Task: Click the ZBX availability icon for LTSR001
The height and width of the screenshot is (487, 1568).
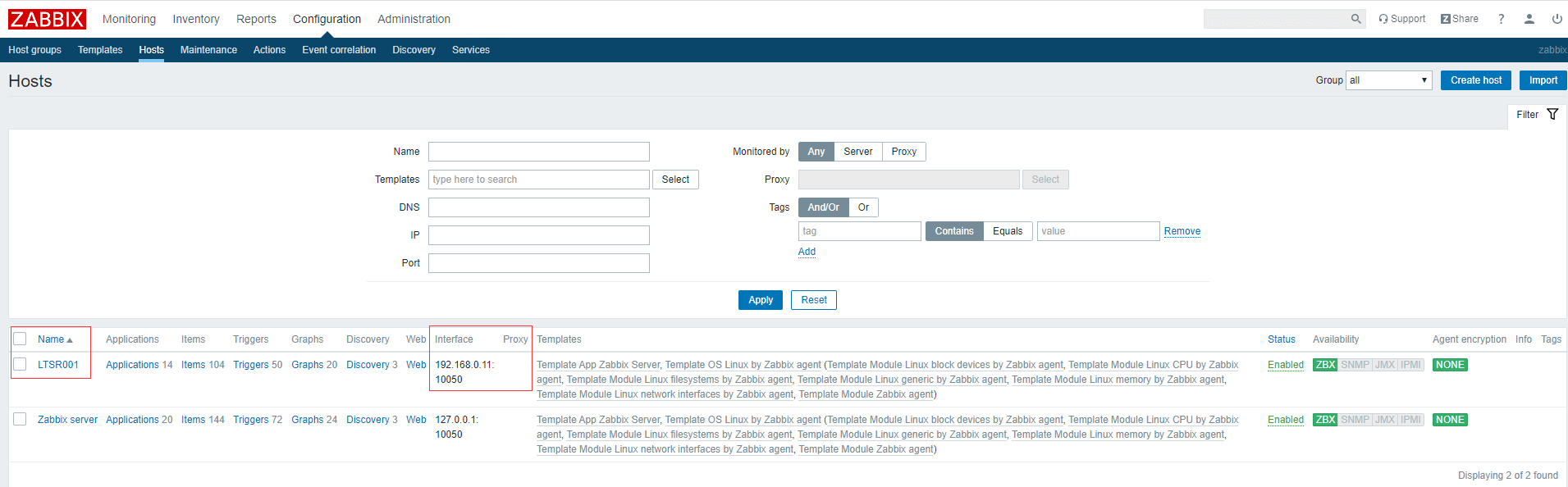Action: [x=1325, y=365]
